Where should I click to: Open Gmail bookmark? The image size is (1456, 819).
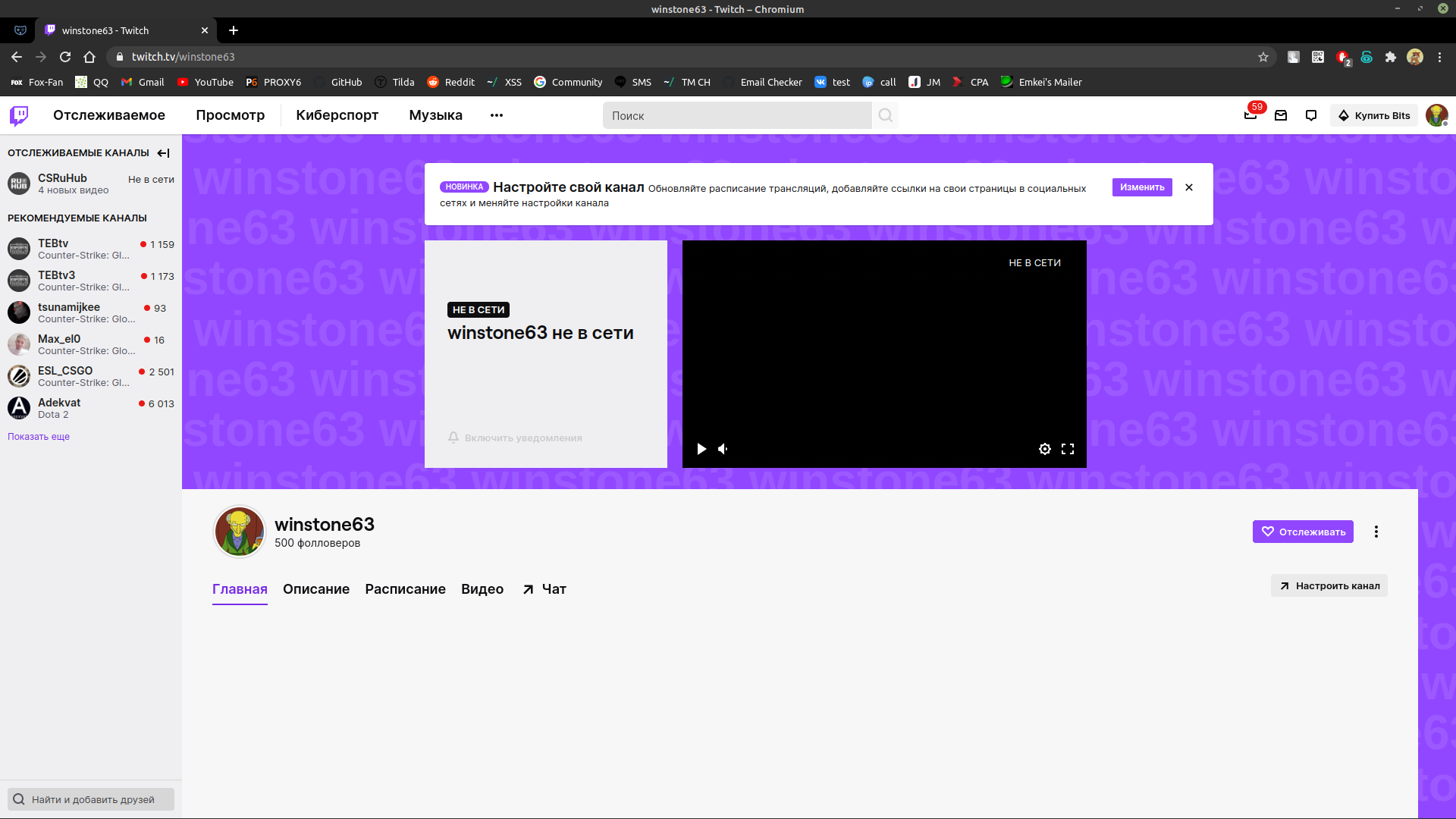pyautogui.click(x=143, y=82)
